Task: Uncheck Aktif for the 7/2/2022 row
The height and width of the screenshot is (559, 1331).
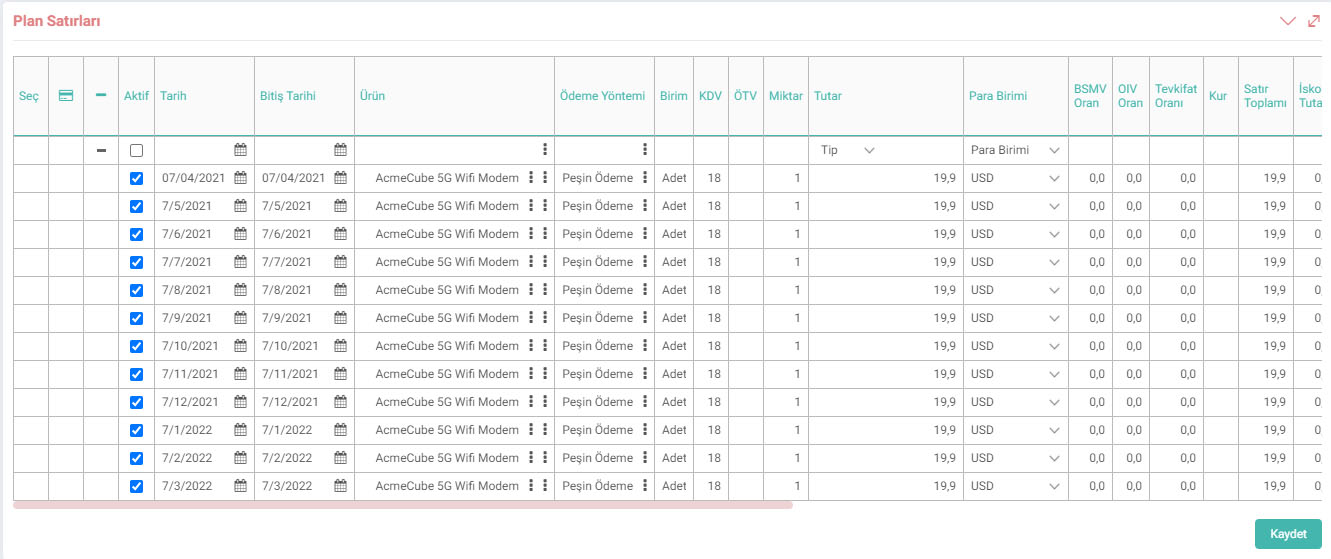Action: click(x=136, y=458)
